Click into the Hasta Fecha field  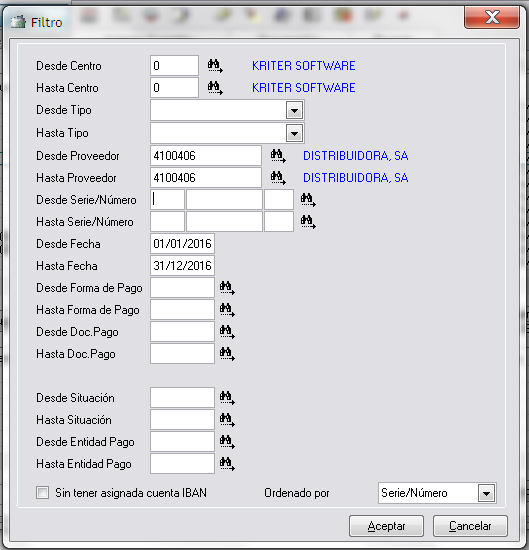182,266
